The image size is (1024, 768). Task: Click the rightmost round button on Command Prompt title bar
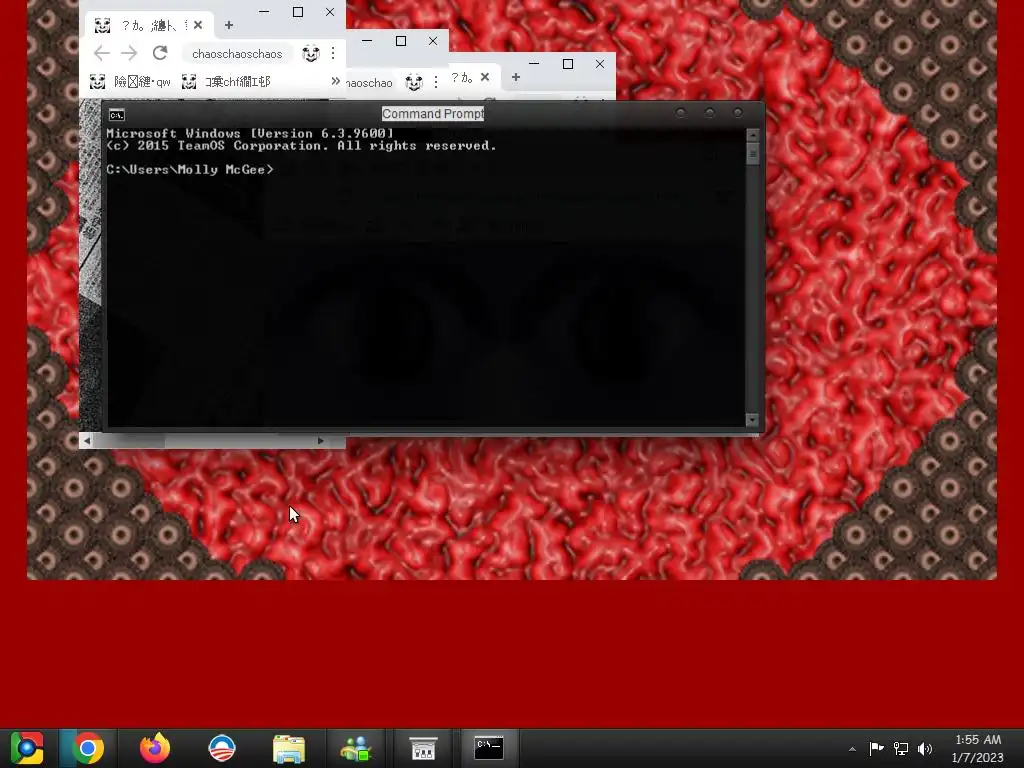click(738, 113)
